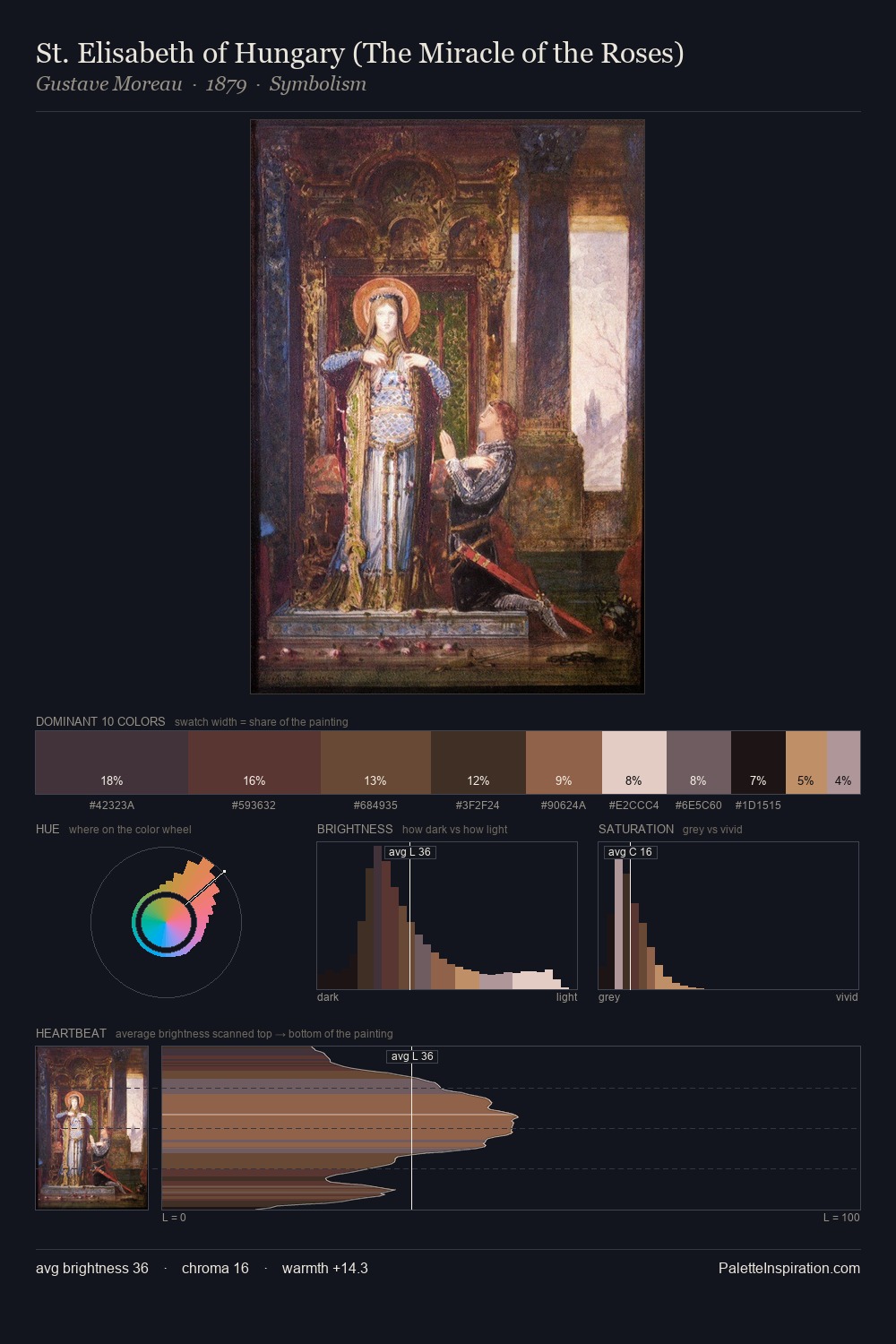The image size is (896, 1344).
Task: Open the PaletteInspiration.com link
Action: coord(789,1268)
